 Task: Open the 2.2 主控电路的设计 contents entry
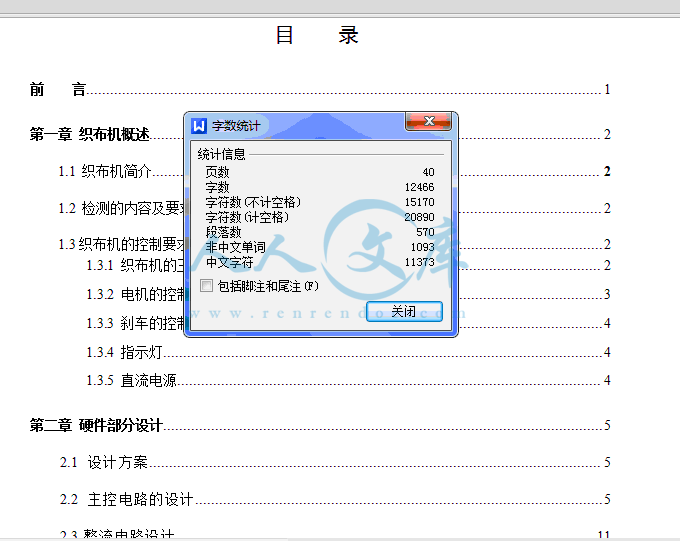(x=335, y=499)
